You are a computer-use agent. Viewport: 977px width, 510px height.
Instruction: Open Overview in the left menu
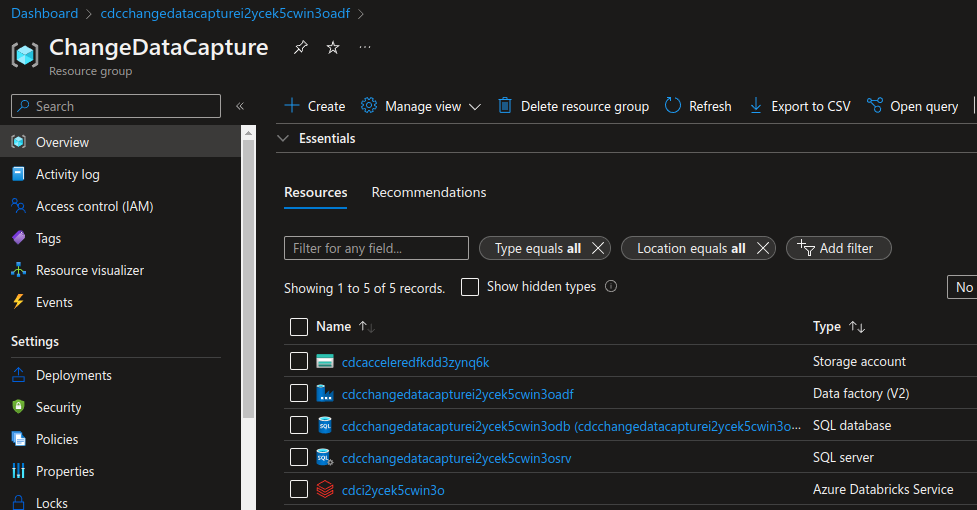120,142
